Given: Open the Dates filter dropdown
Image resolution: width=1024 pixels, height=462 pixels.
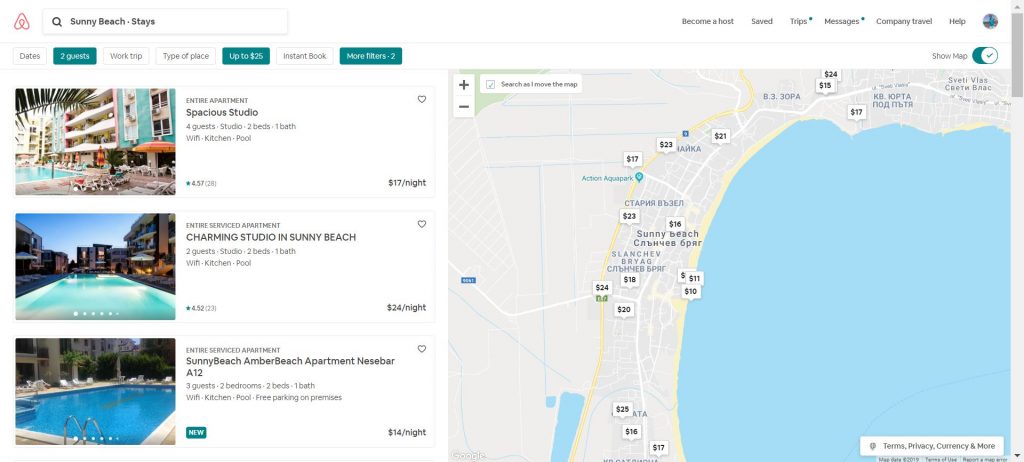Looking at the screenshot, I should pos(30,56).
